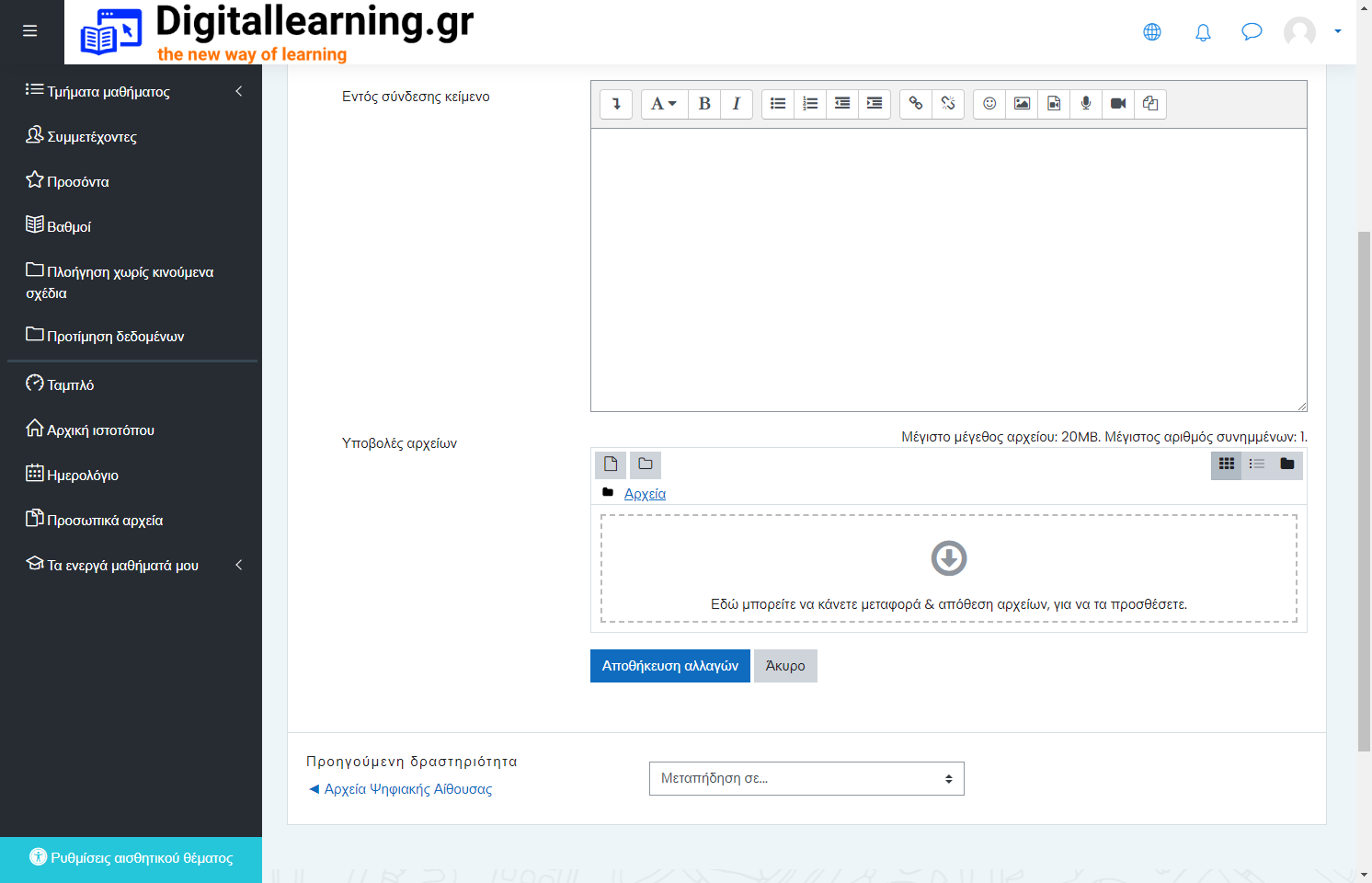Viewport: 1372px width, 883px height.
Task: Click the drag-and-drop upload arrow area
Action: coord(949,568)
